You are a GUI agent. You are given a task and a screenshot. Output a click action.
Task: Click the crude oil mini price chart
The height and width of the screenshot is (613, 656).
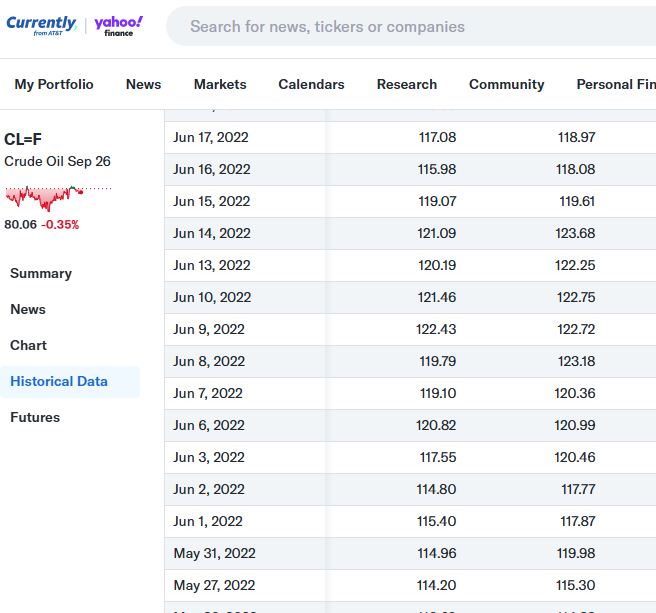[x=58, y=197]
